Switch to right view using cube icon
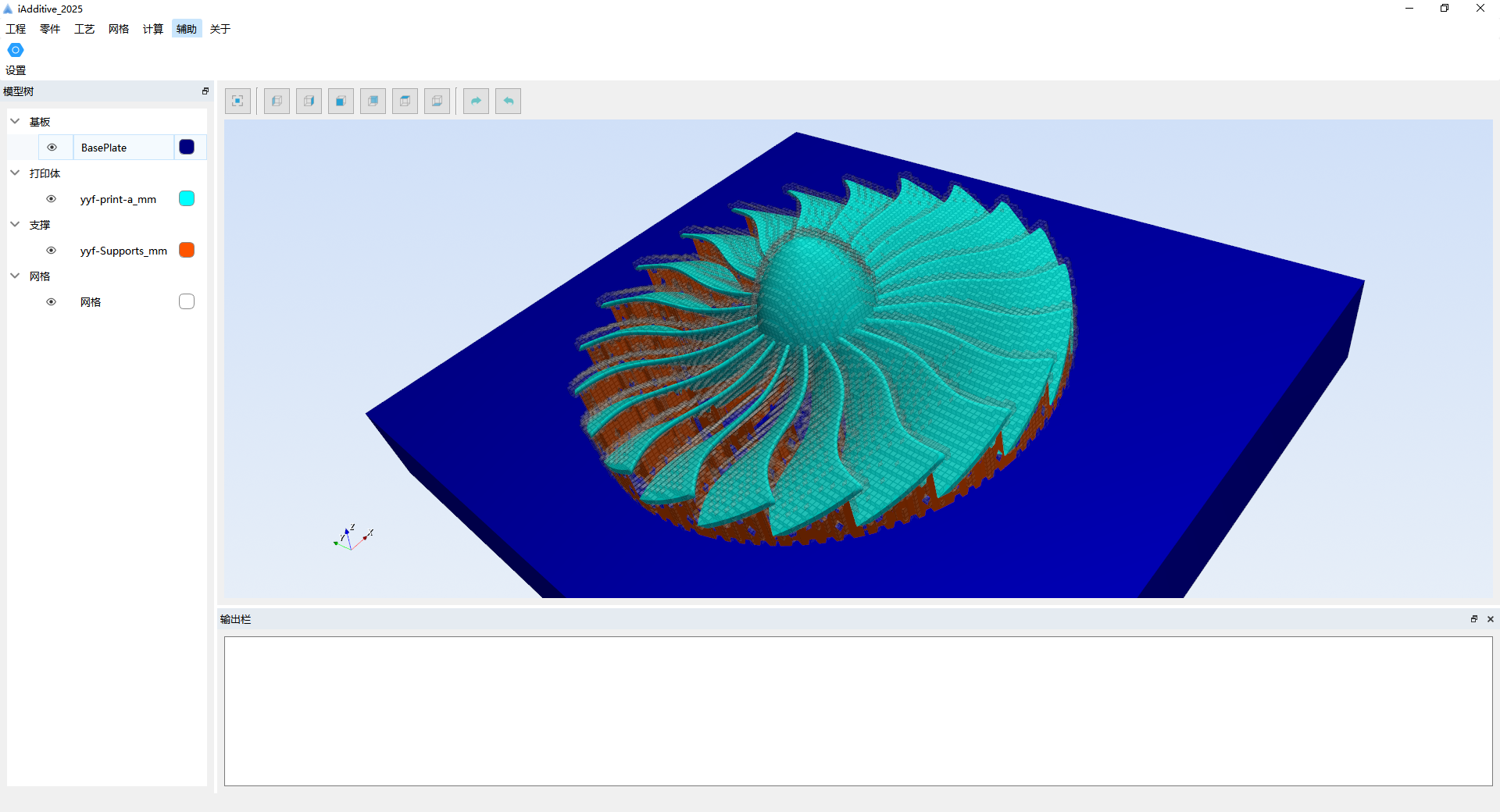Viewport: 1500px width, 812px height. pyautogui.click(x=309, y=101)
